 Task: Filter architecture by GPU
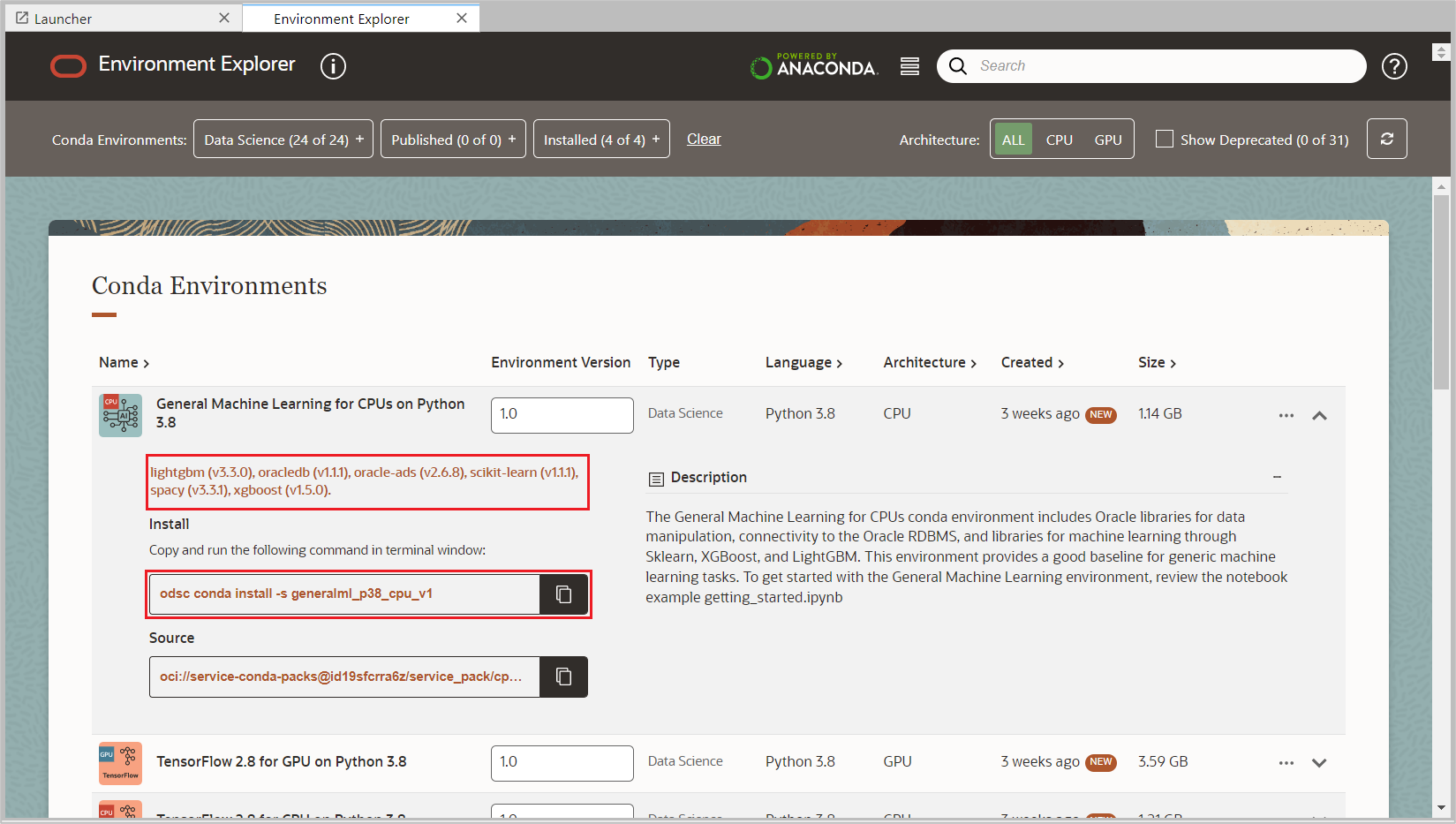tap(1108, 140)
